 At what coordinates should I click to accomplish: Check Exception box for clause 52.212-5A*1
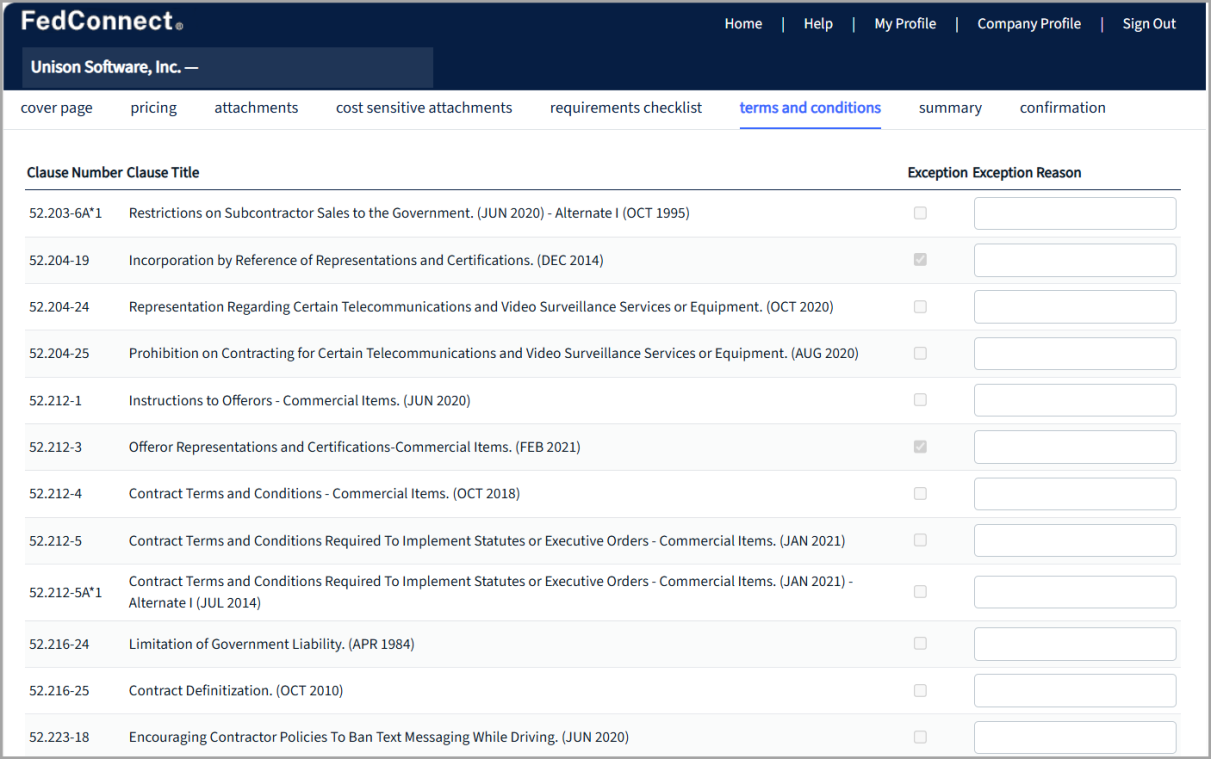point(920,592)
